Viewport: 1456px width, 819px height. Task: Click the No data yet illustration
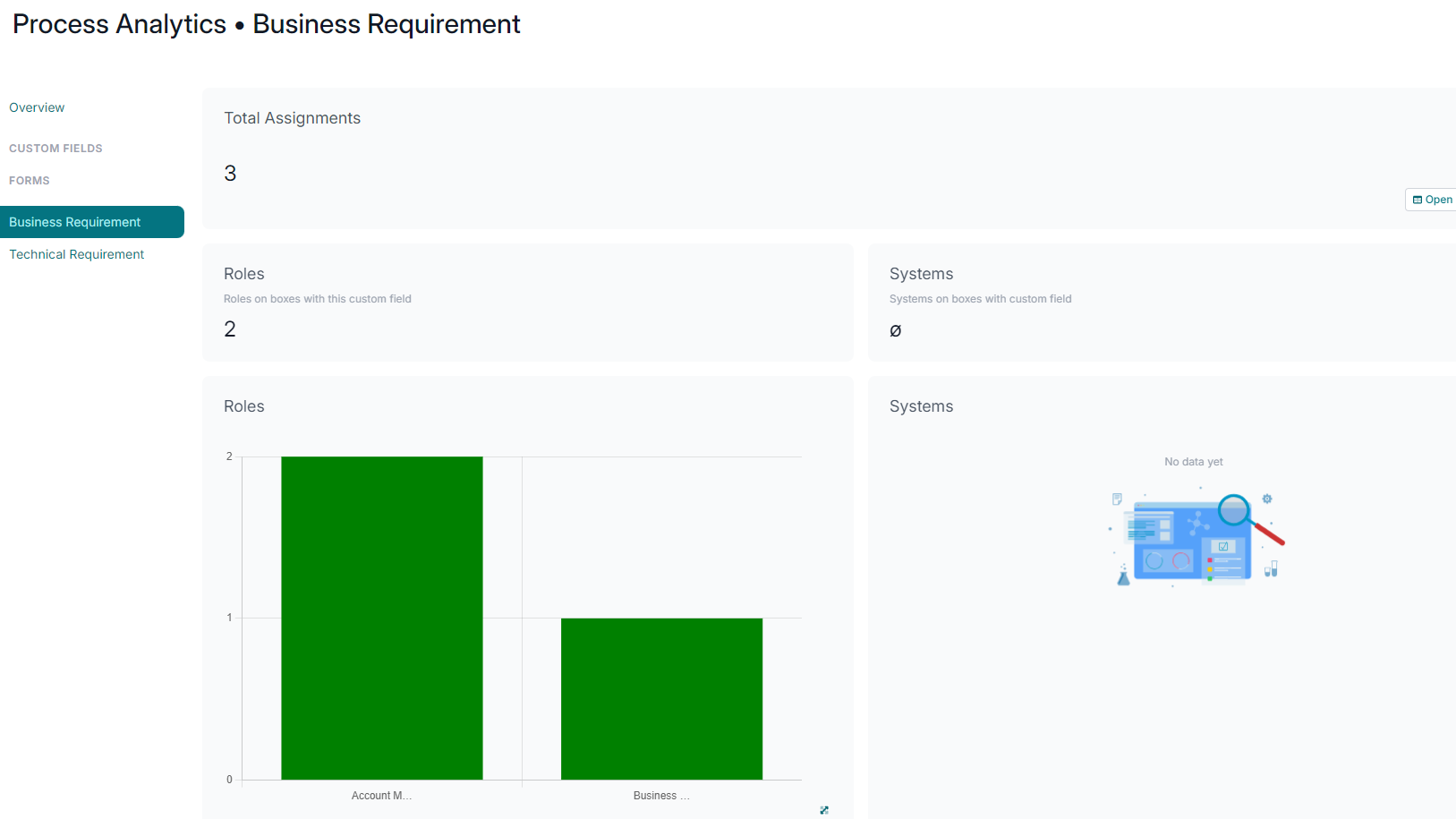[1196, 539]
